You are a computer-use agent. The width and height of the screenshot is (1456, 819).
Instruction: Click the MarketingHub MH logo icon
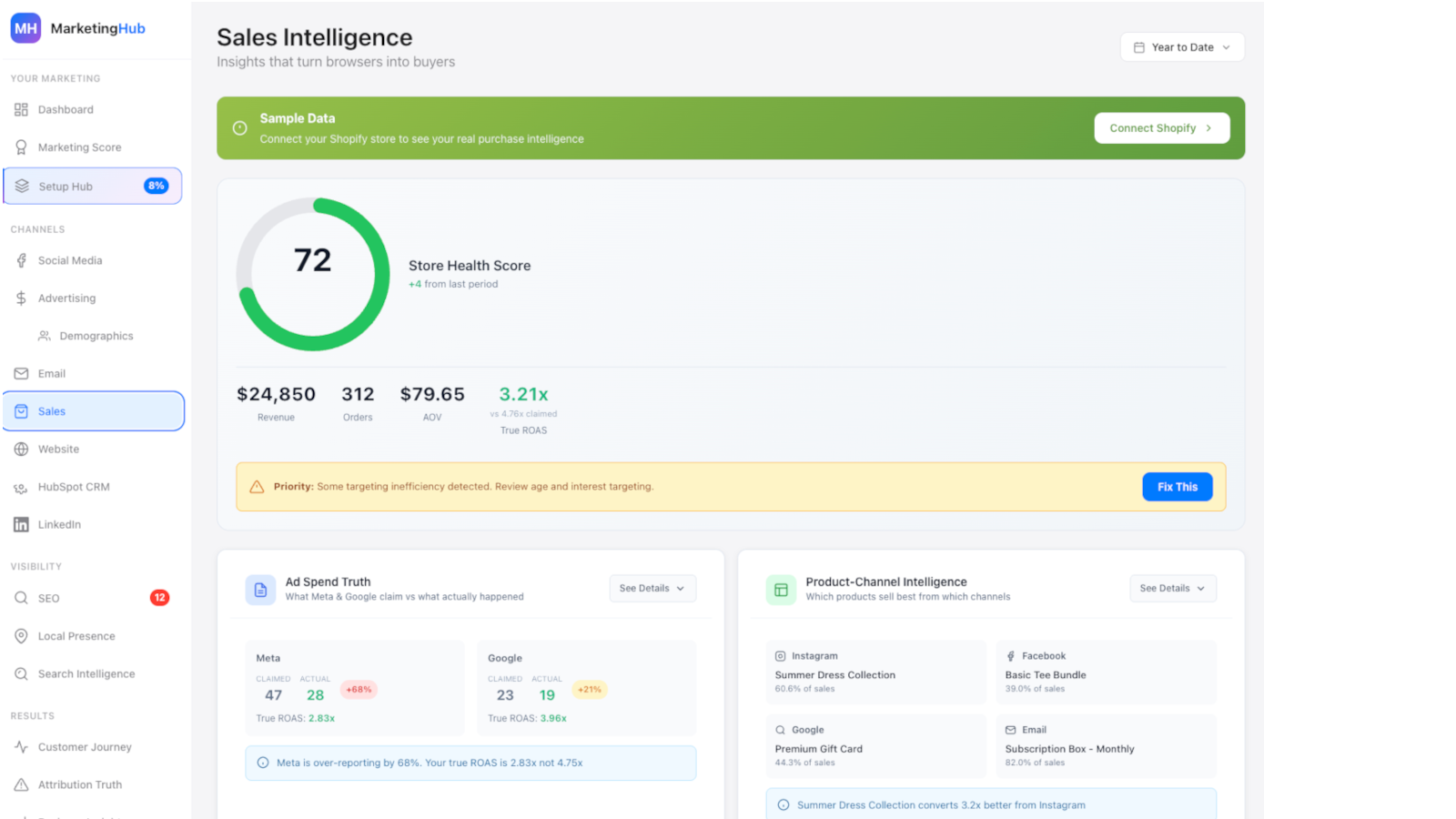[x=25, y=28]
